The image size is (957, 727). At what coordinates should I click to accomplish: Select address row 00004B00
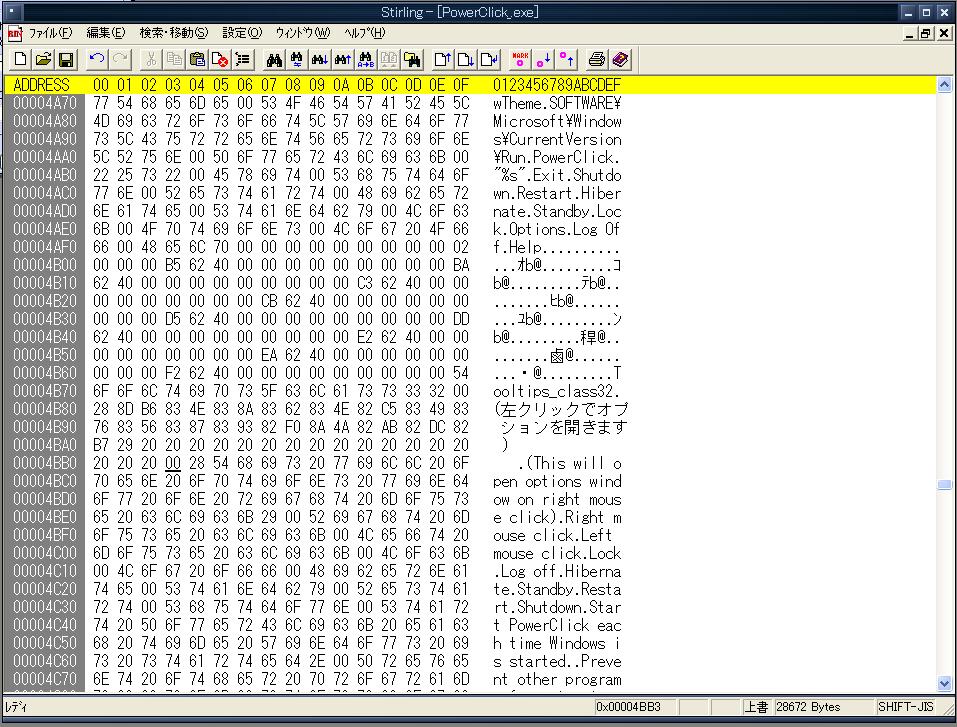45,265
